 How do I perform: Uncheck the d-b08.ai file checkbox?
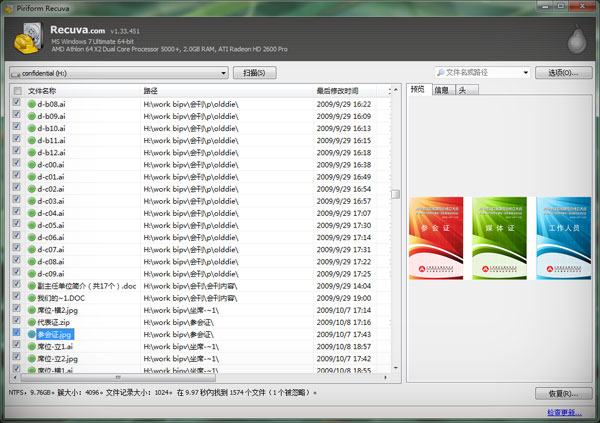click(16, 102)
